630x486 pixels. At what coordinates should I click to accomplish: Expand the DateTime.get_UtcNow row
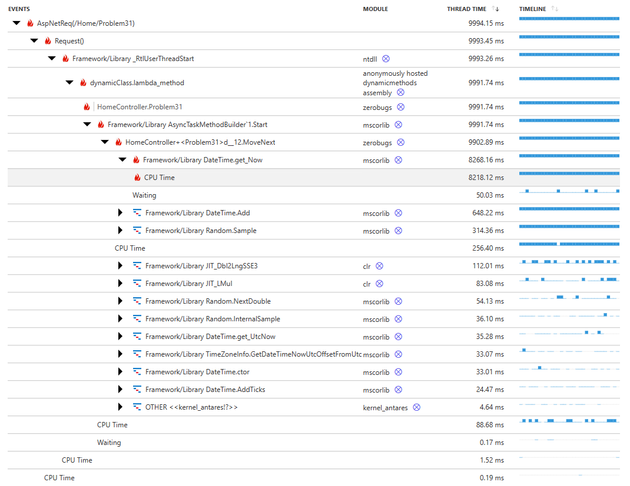click(x=120, y=336)
